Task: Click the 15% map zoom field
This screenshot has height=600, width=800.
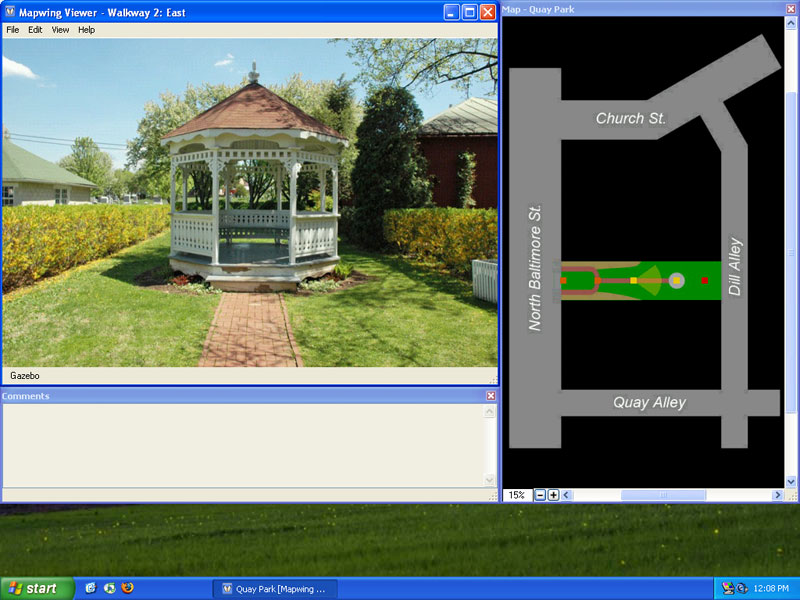Action: 517,495
